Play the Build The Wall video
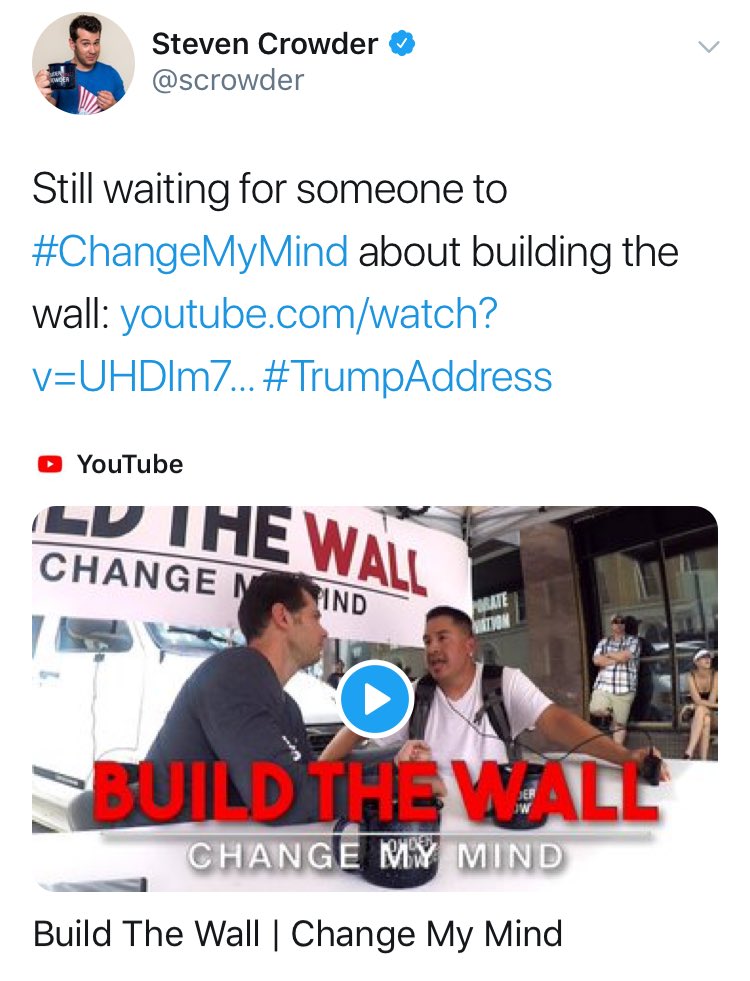The image size is (750, 981). [375, 699]
